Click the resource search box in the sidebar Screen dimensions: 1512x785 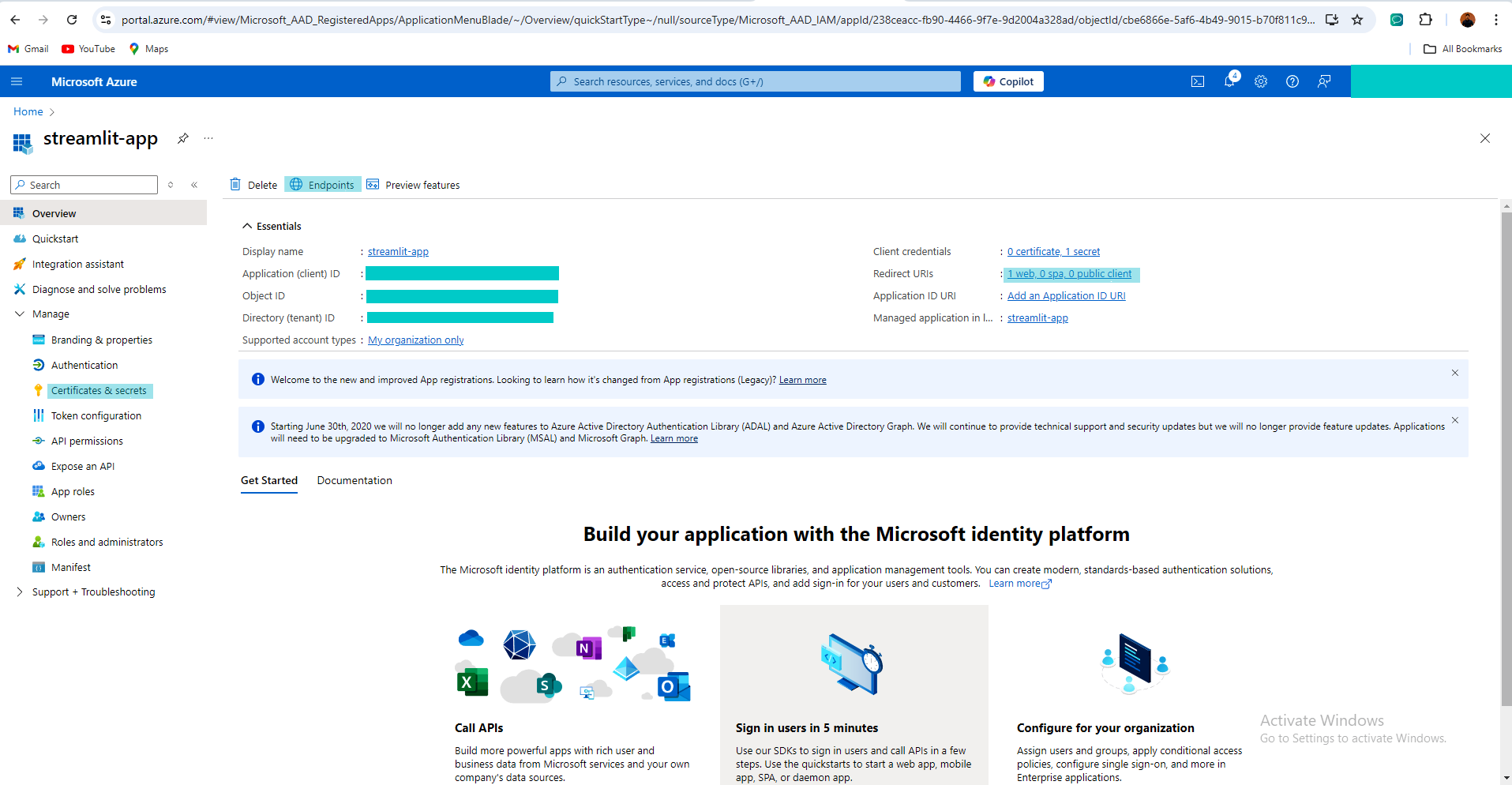83,184
